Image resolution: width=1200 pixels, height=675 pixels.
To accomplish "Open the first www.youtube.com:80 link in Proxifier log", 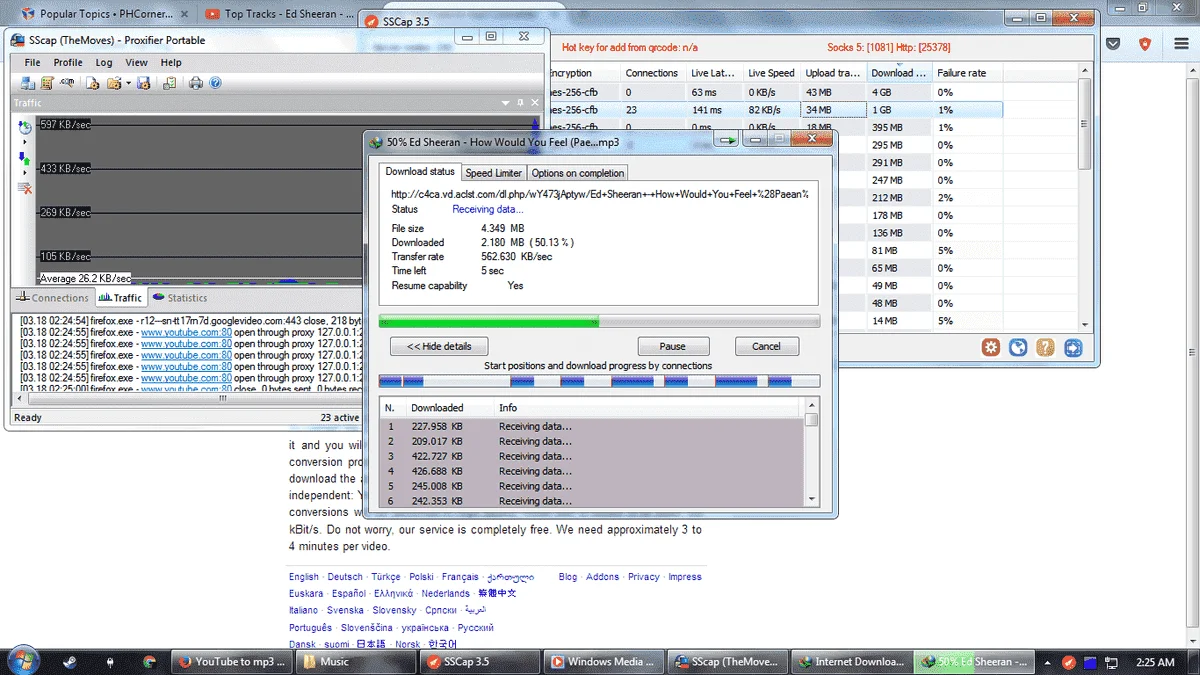I will pos(186,332).
